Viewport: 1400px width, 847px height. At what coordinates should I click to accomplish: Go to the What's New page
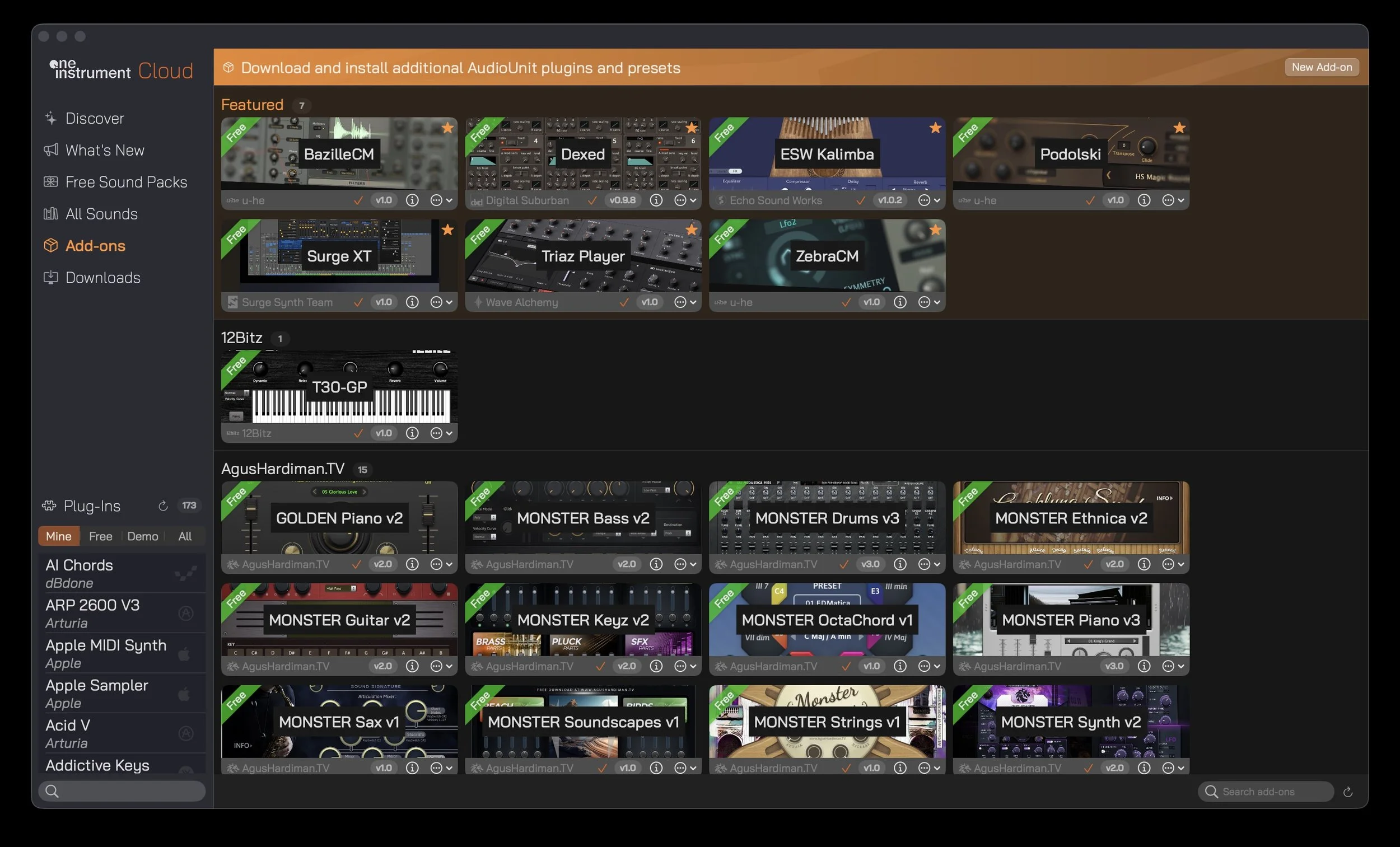coord(105,151)
